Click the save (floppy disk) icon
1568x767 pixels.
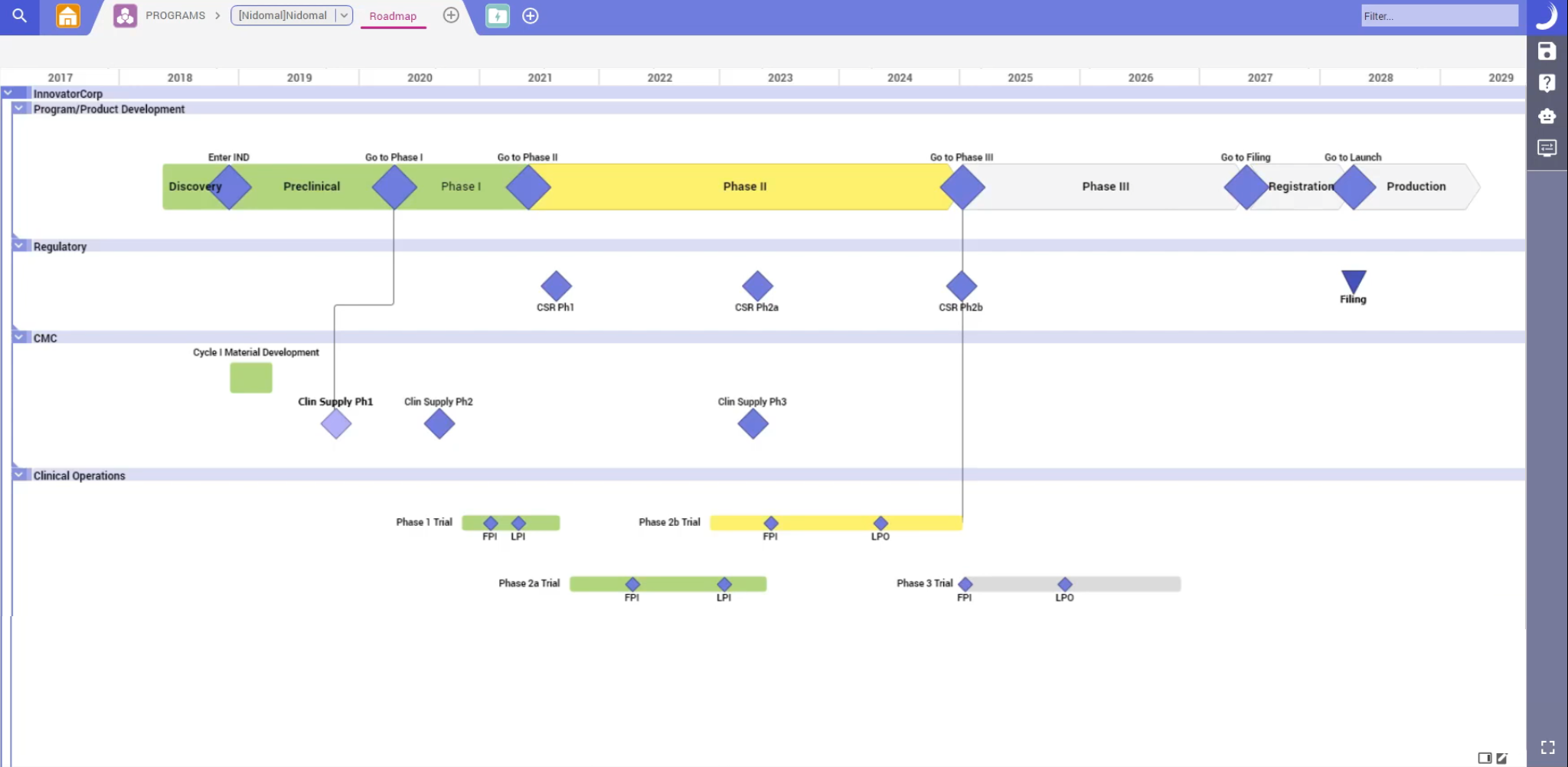click(x=1547, y=51)
